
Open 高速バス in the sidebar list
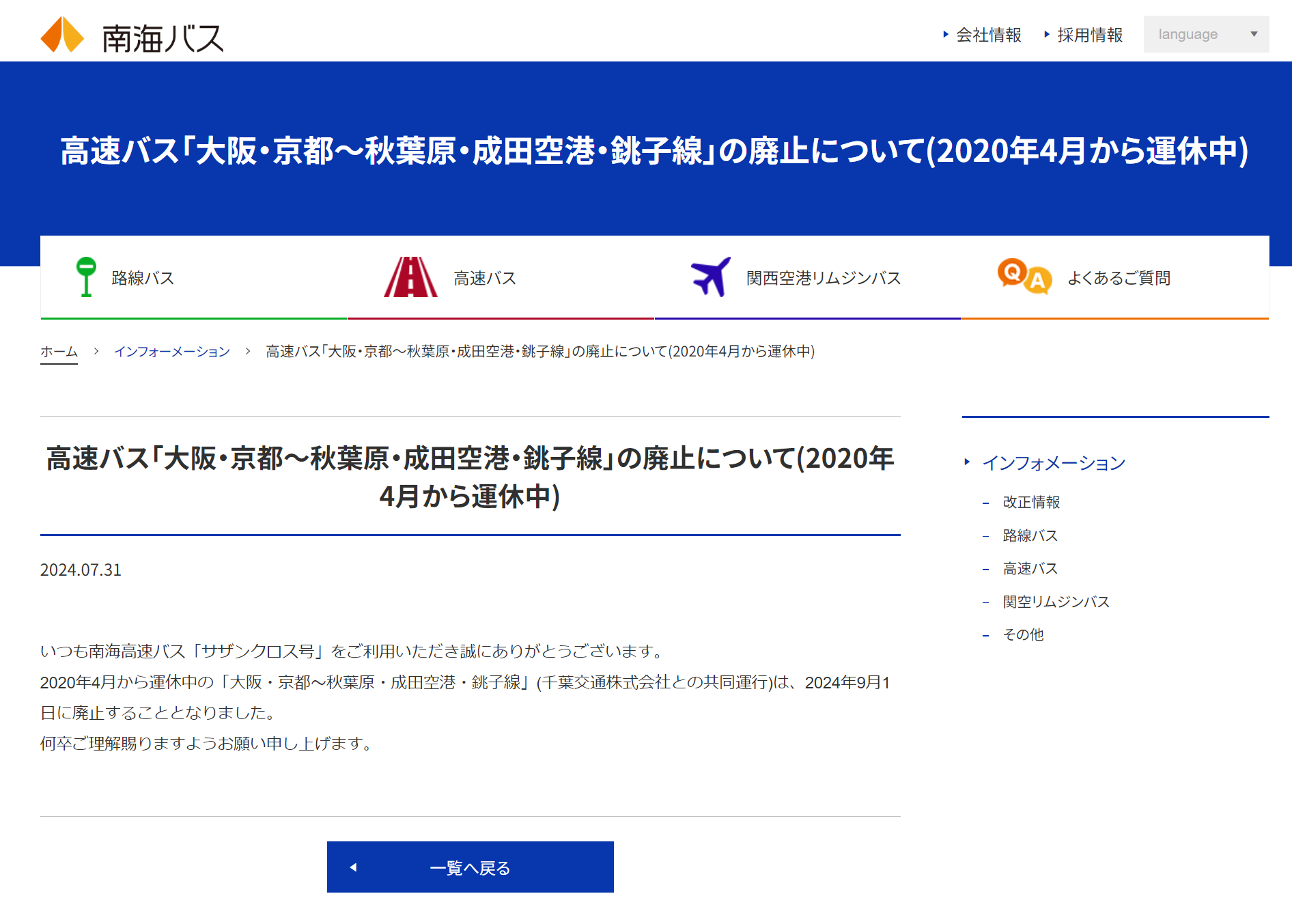click(x=1030, y=568)
